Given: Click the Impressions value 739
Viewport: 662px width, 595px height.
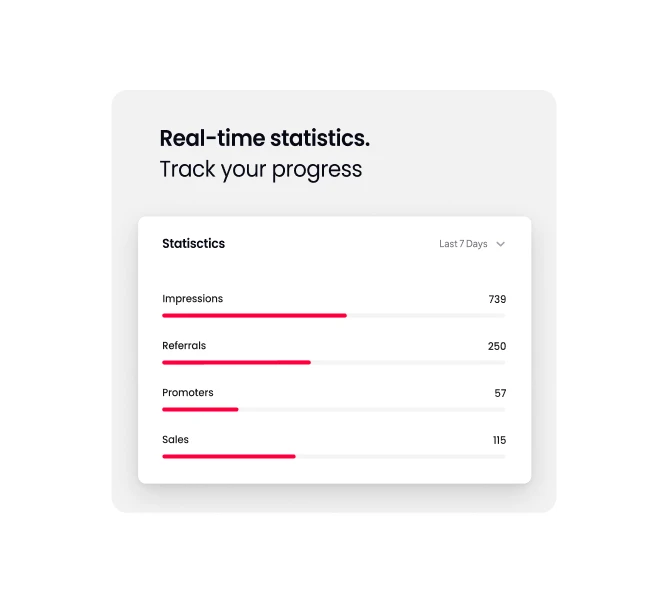Looking at the screenshot, I should tap(497, 299).
